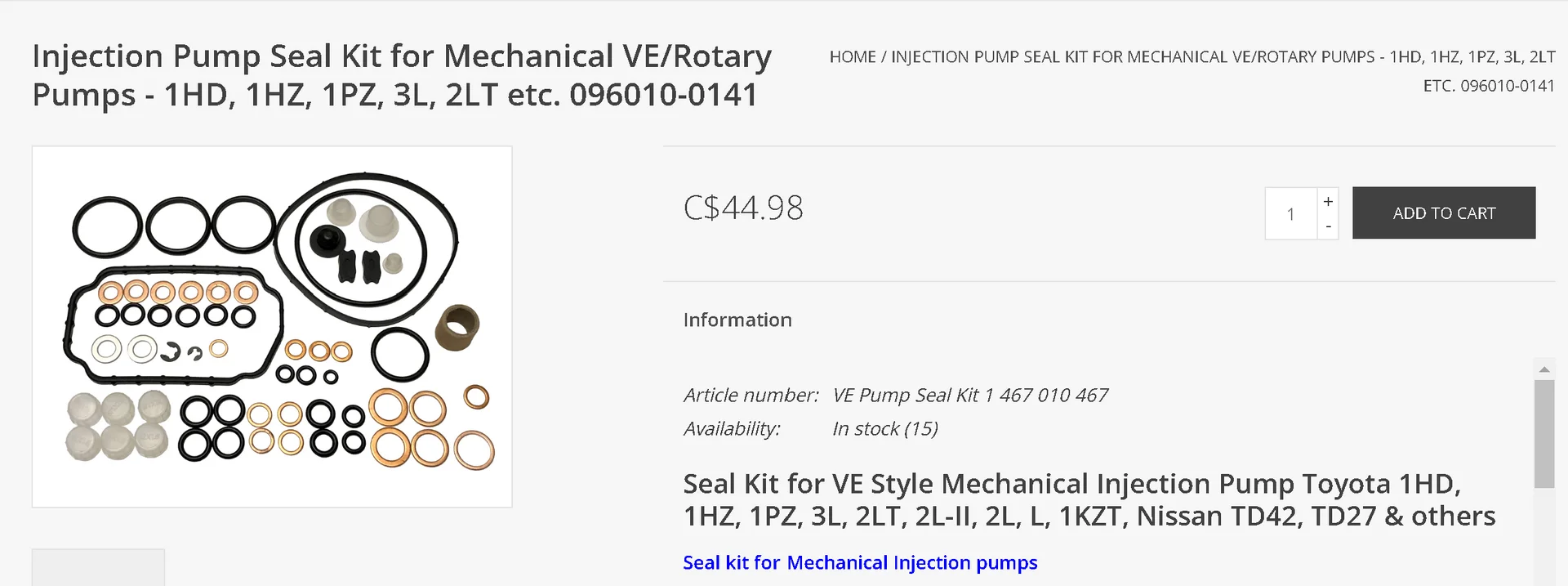1568x586 pixels.
Task: Click the Add to Cart button
Action: (x=1443, y=213)
